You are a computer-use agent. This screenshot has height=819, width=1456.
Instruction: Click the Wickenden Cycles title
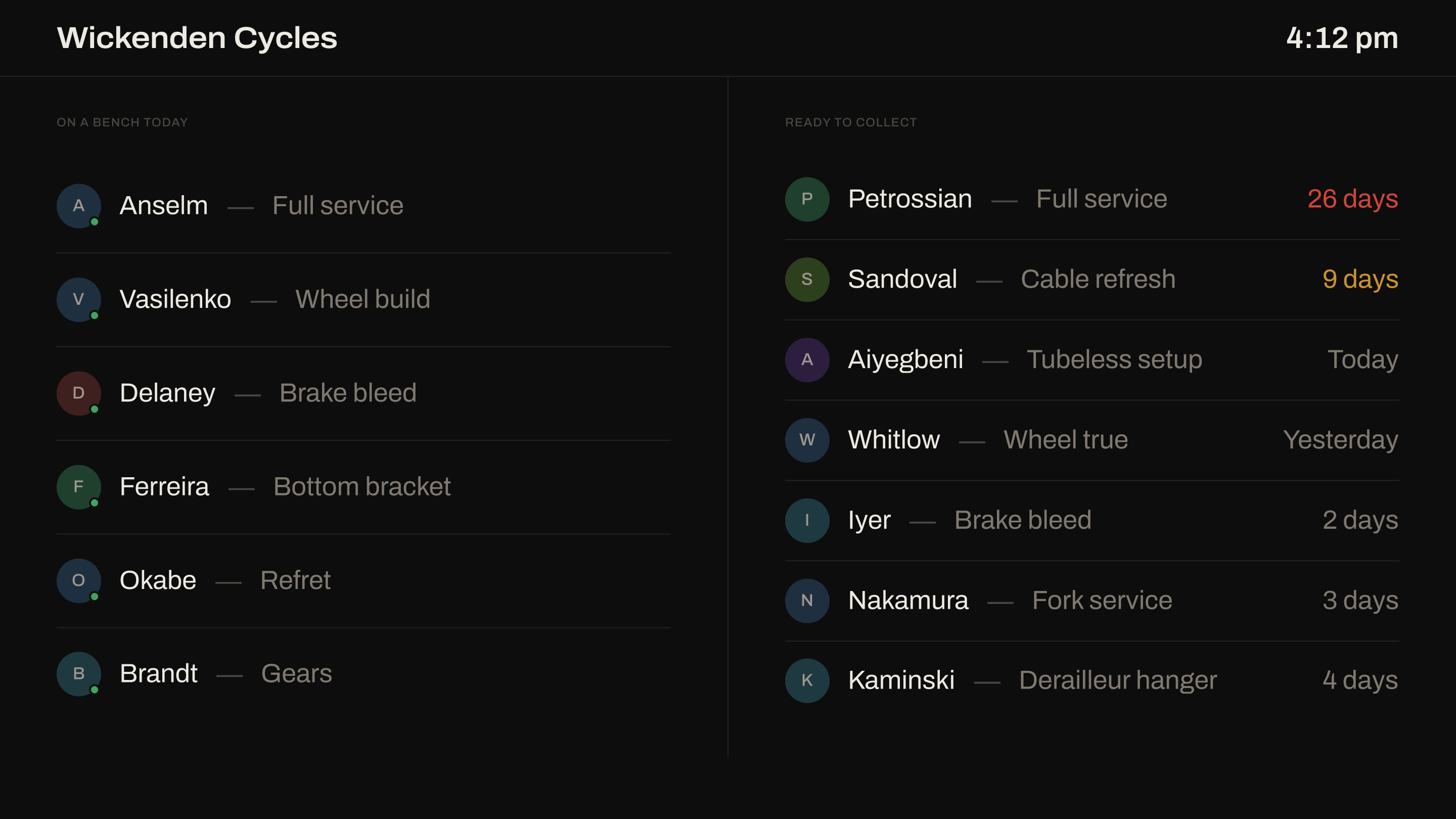click(x=197, y=38)
